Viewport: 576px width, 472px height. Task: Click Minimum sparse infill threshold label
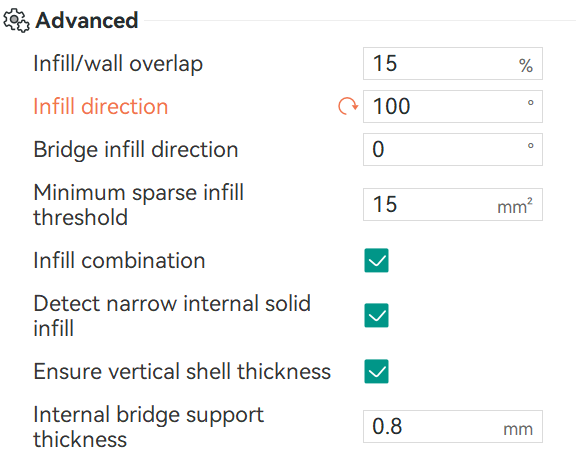(138, 205)
